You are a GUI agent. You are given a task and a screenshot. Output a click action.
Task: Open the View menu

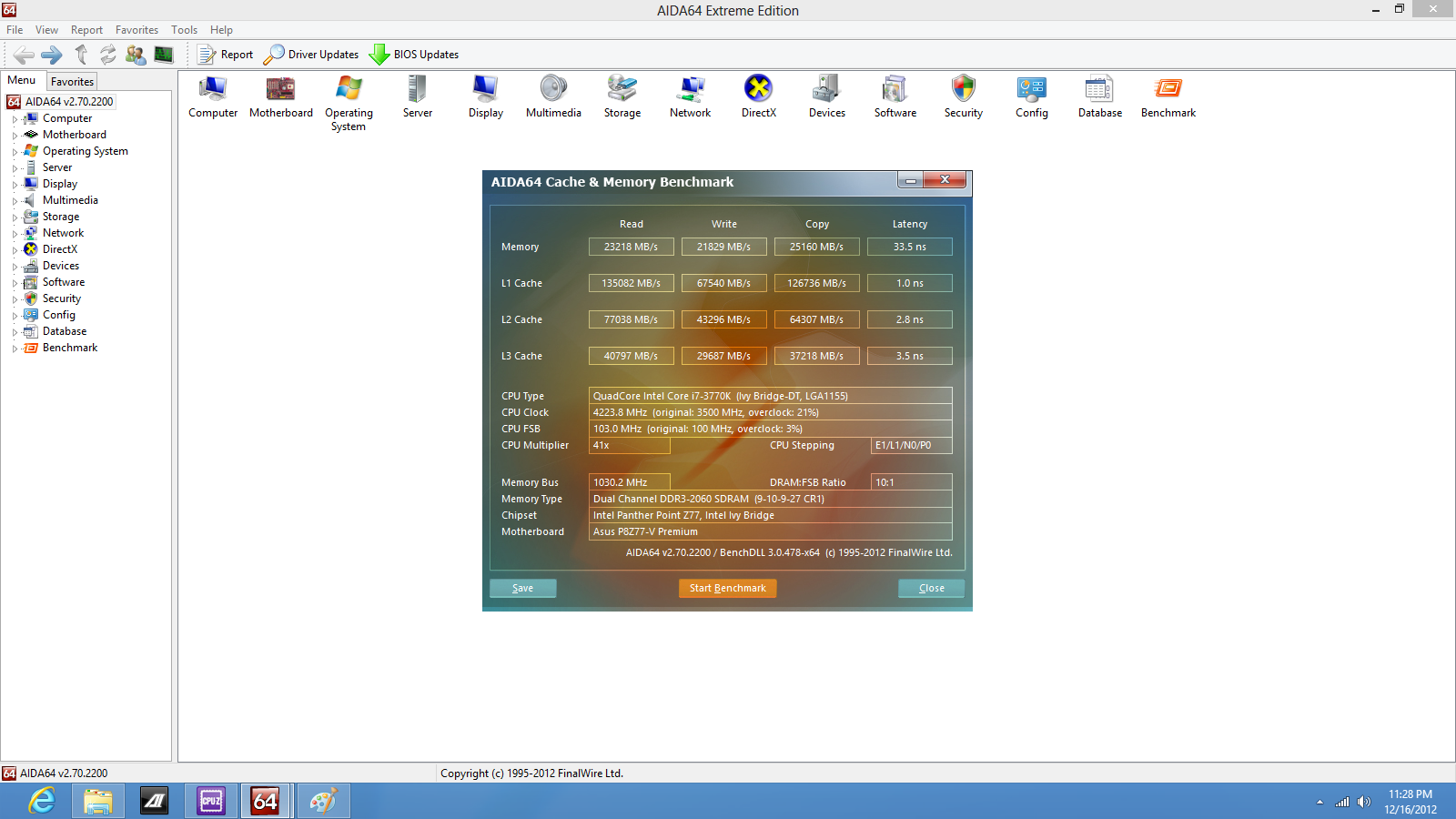46,30
